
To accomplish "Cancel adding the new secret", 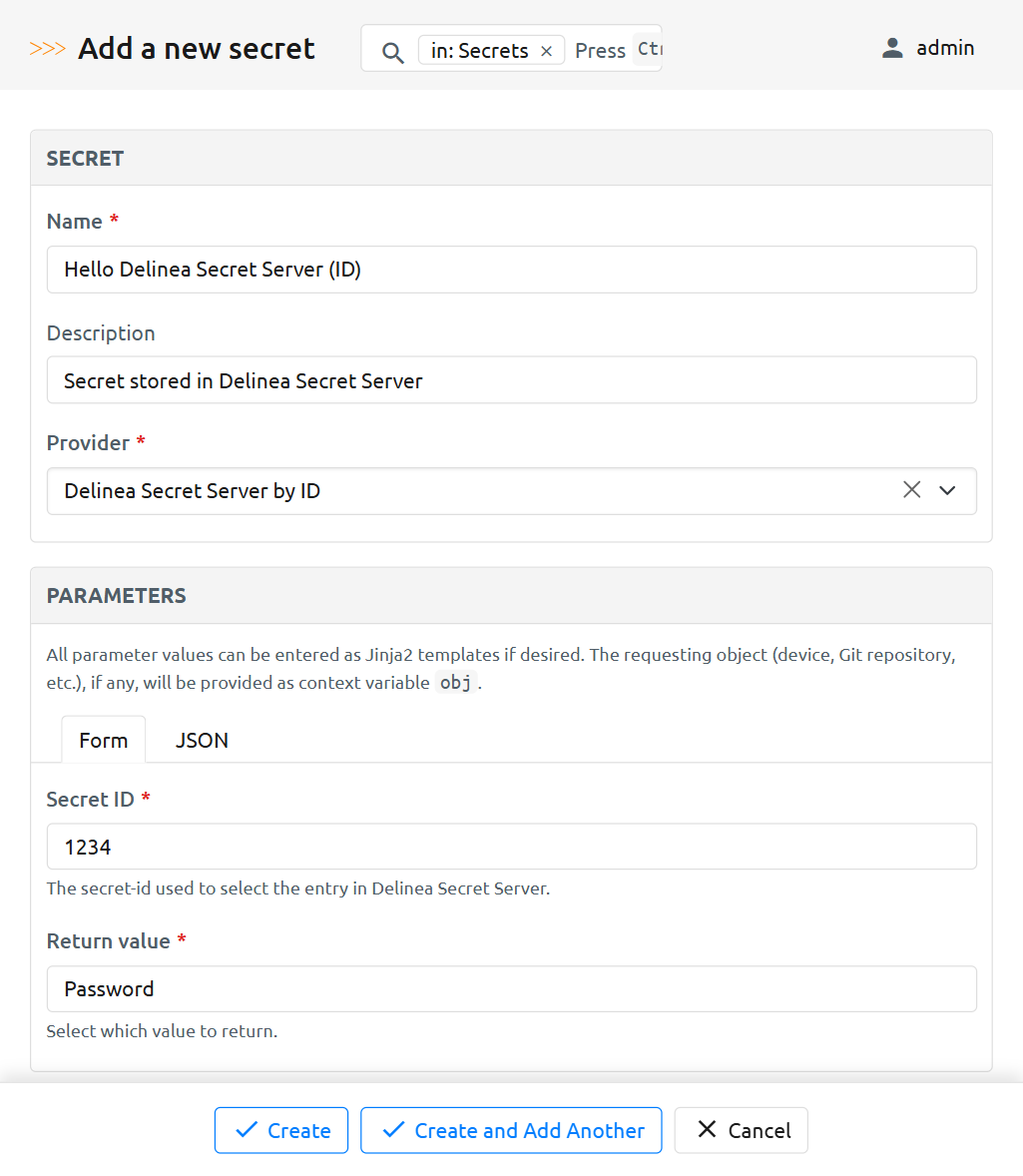I will pos(742,1130).
